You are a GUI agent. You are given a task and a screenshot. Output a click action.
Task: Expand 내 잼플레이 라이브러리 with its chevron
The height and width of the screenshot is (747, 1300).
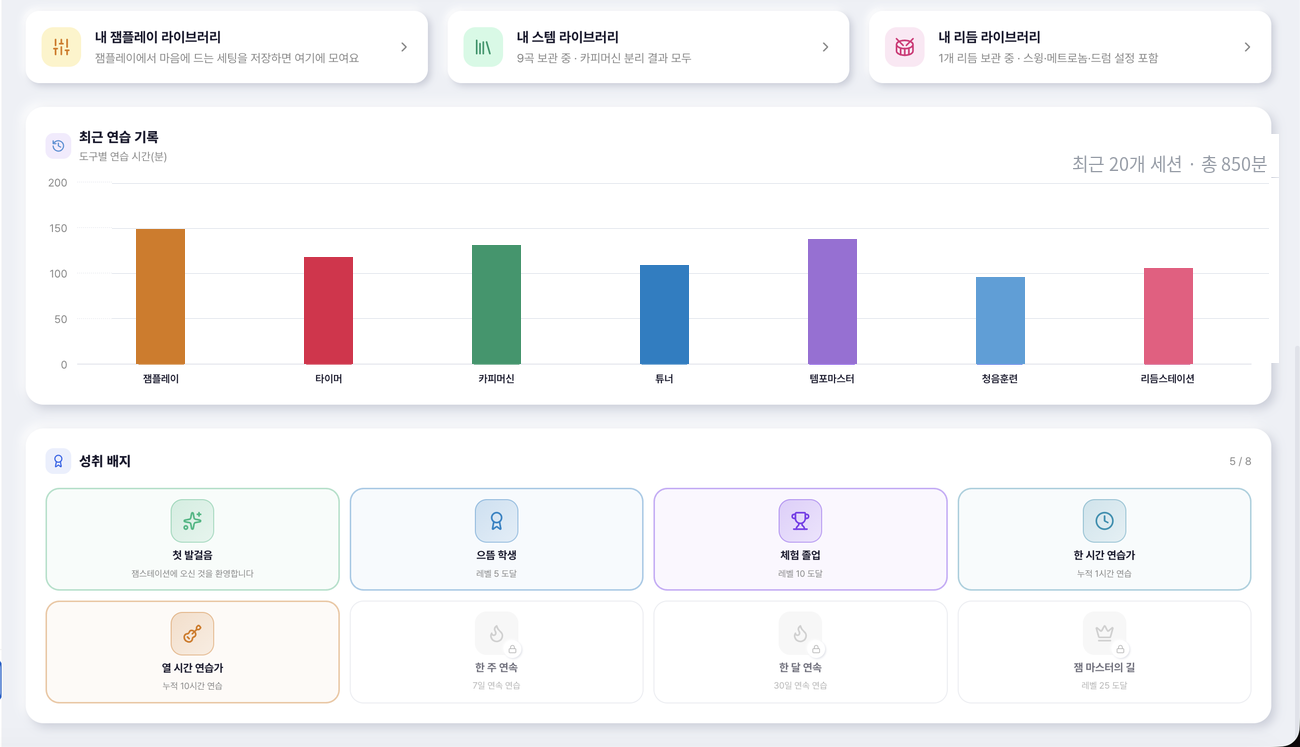point(404,47)
